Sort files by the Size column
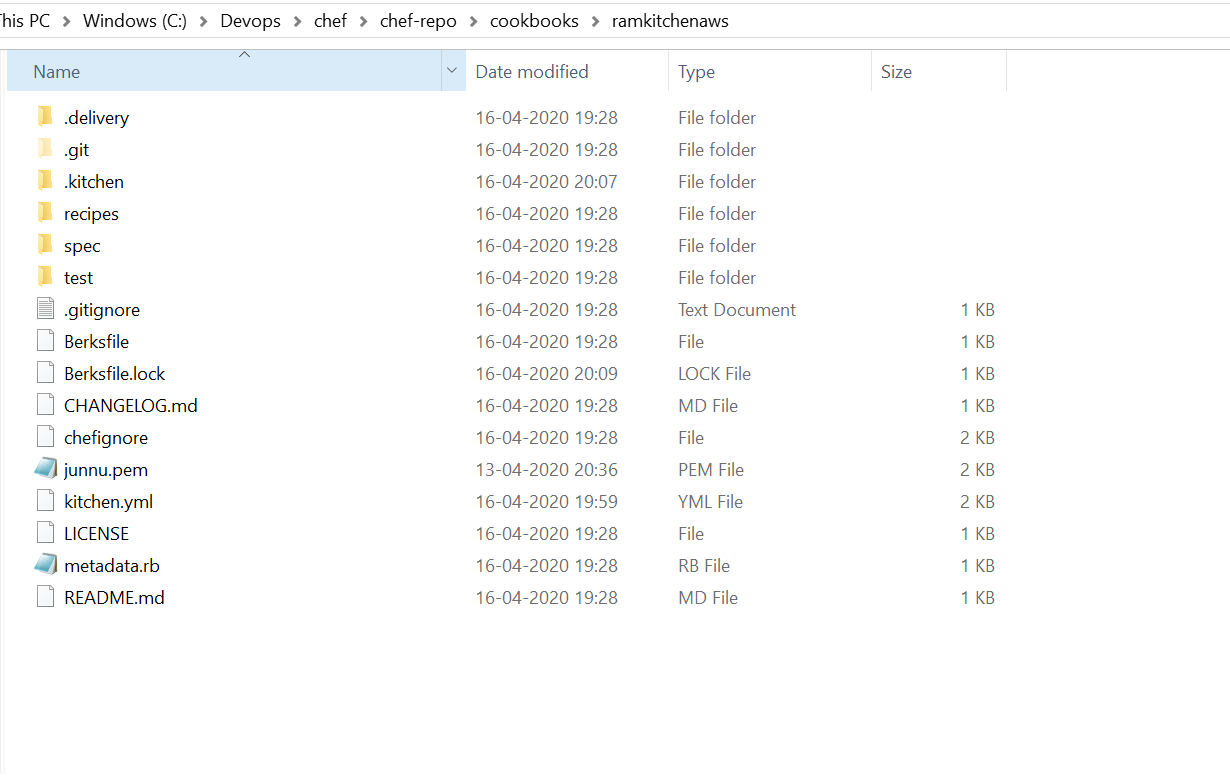Image resolution: width=1230 pixels, height=784 pixels. coord(897,71)
